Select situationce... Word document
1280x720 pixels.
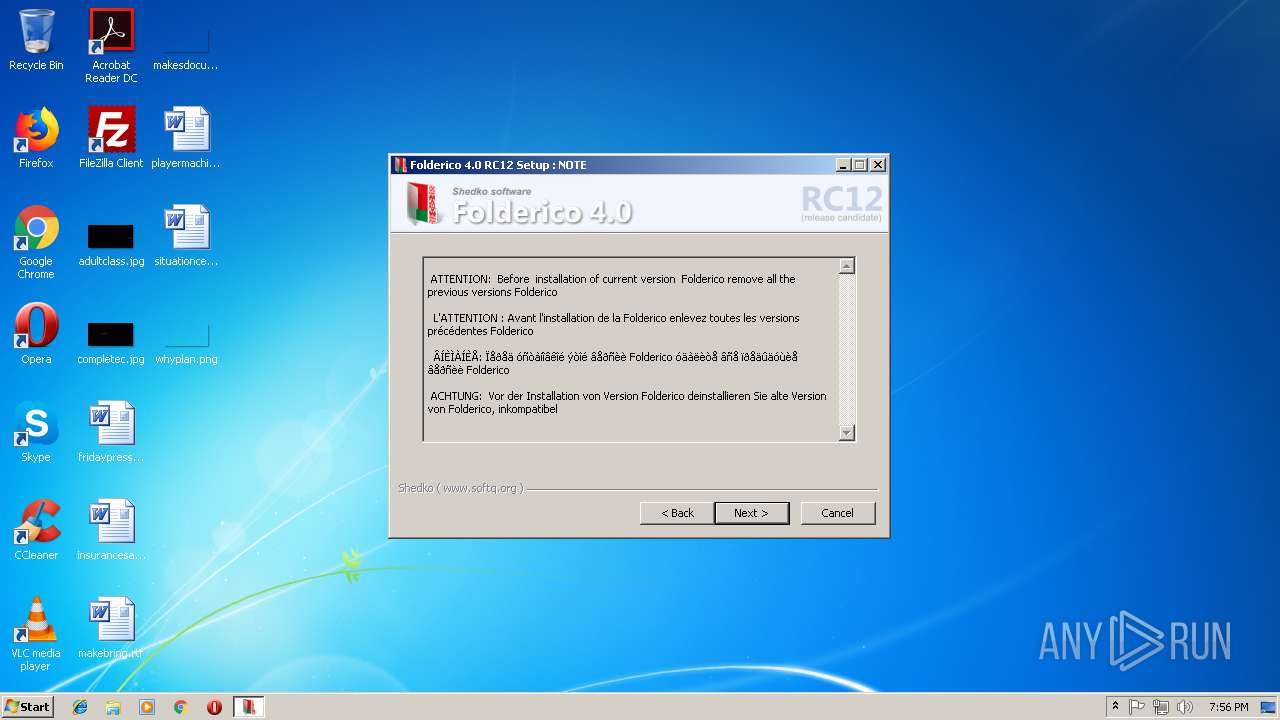point(186,236)
